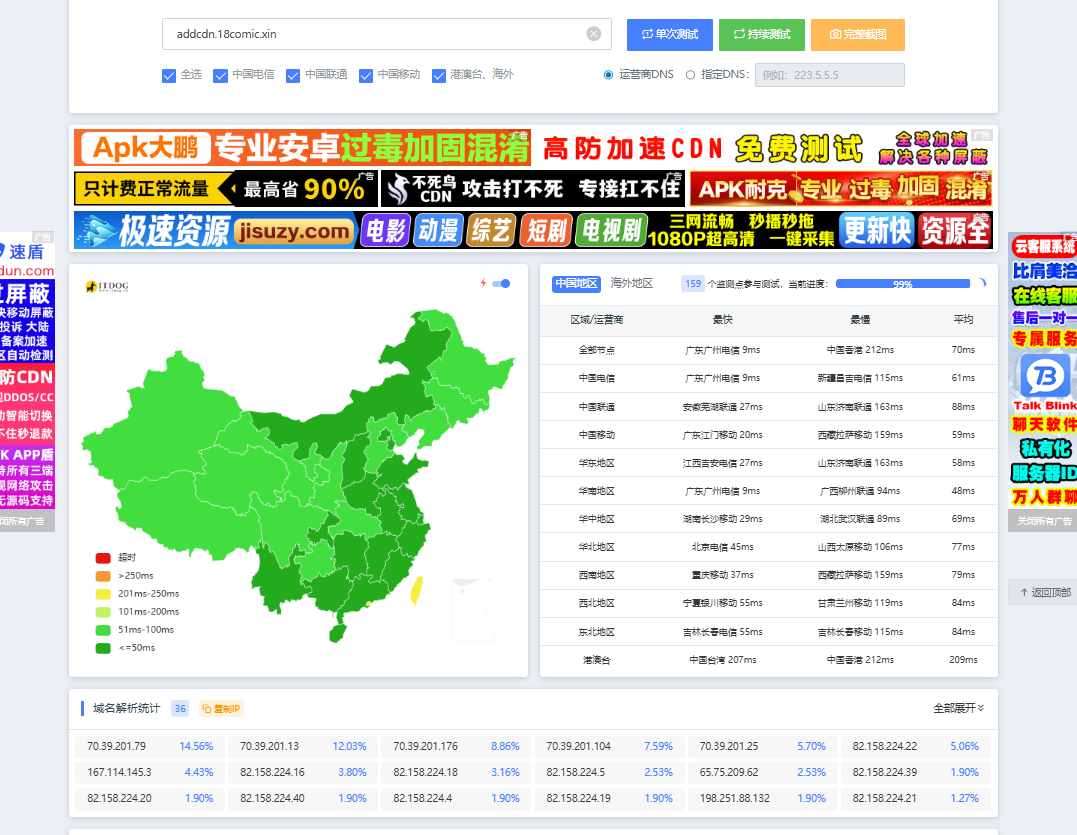Click the red 超时 legend swatch
This screenshot has width=1077, height=835.
tap(103, 558)
